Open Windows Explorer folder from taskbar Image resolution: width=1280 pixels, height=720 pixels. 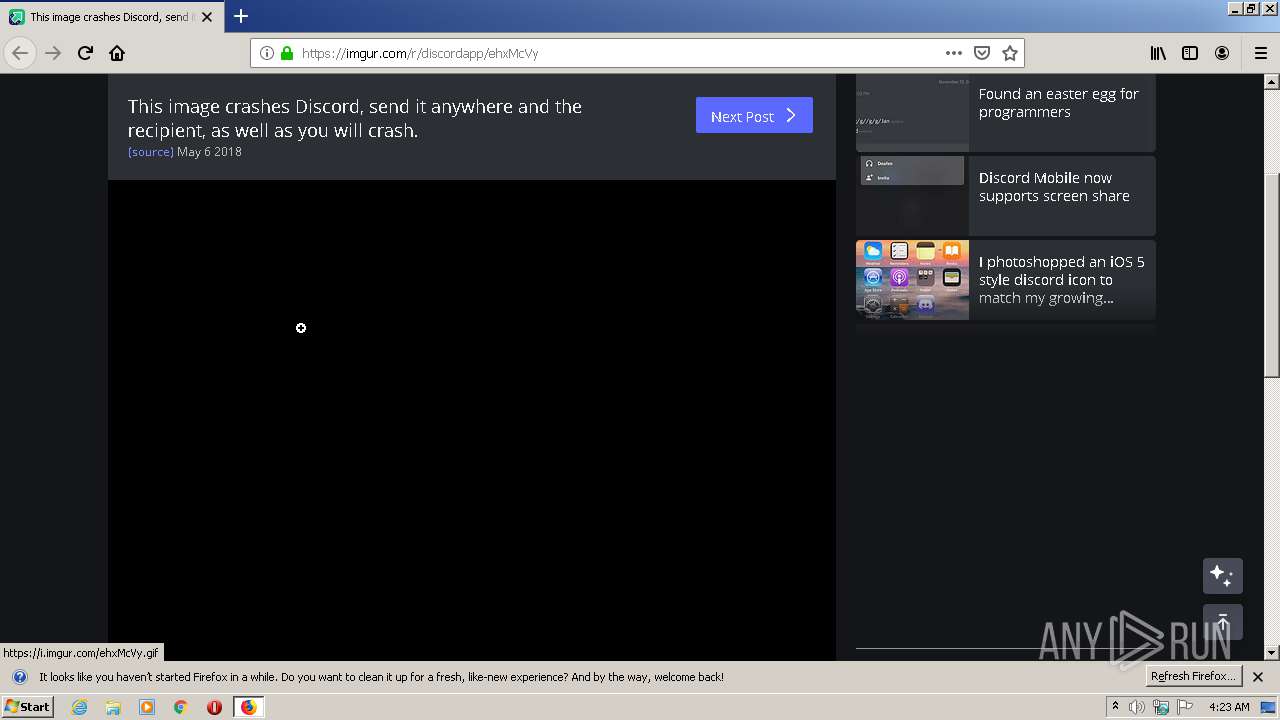click(113, 707)
